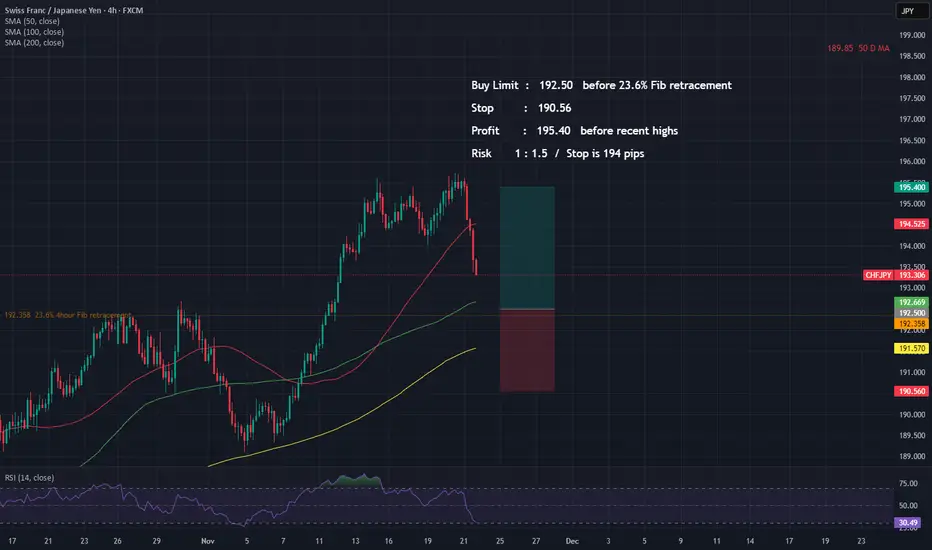Click the 189.000 price scale label

point(912,457)
